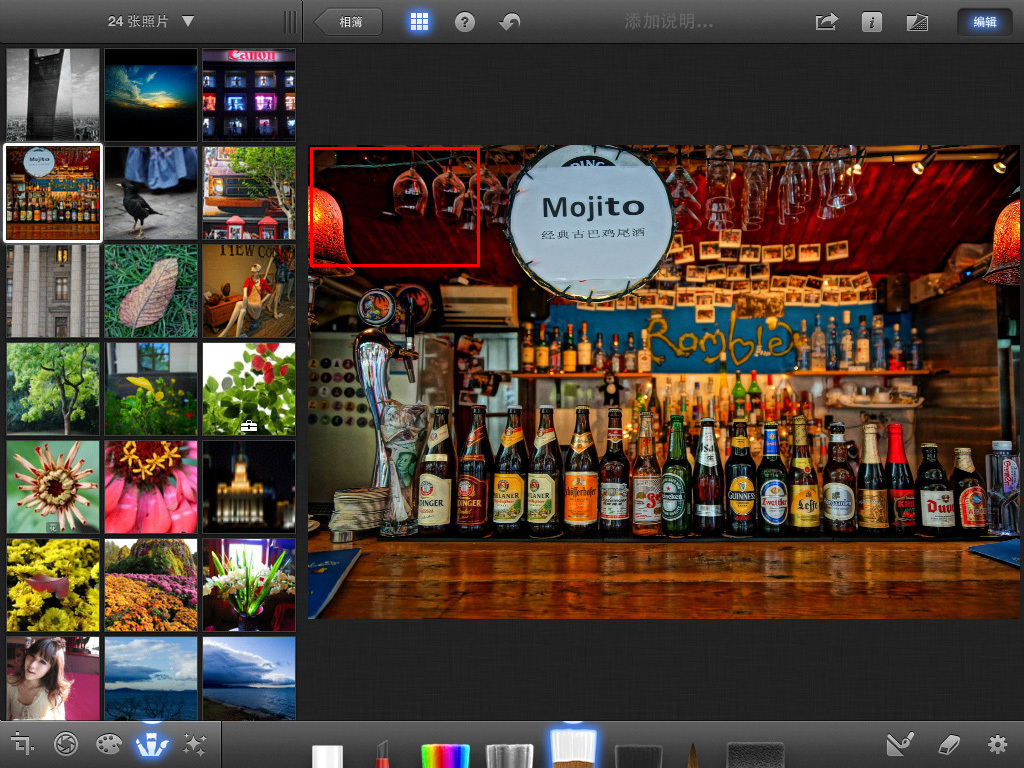Toggle show original photo comparison

tap(917, 22)
